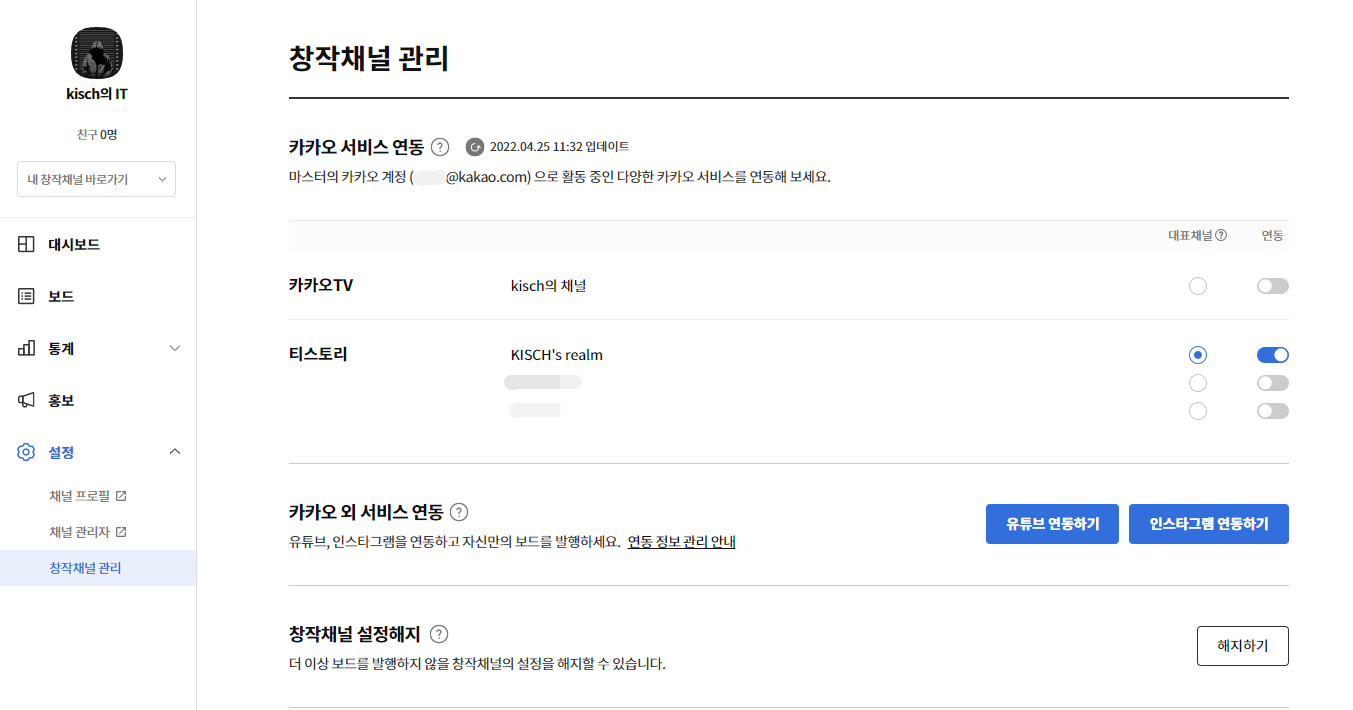This screenshot has height=710, width=1353.
Task: Click the 친구 0명 text
Action: (x=97, y=134)
